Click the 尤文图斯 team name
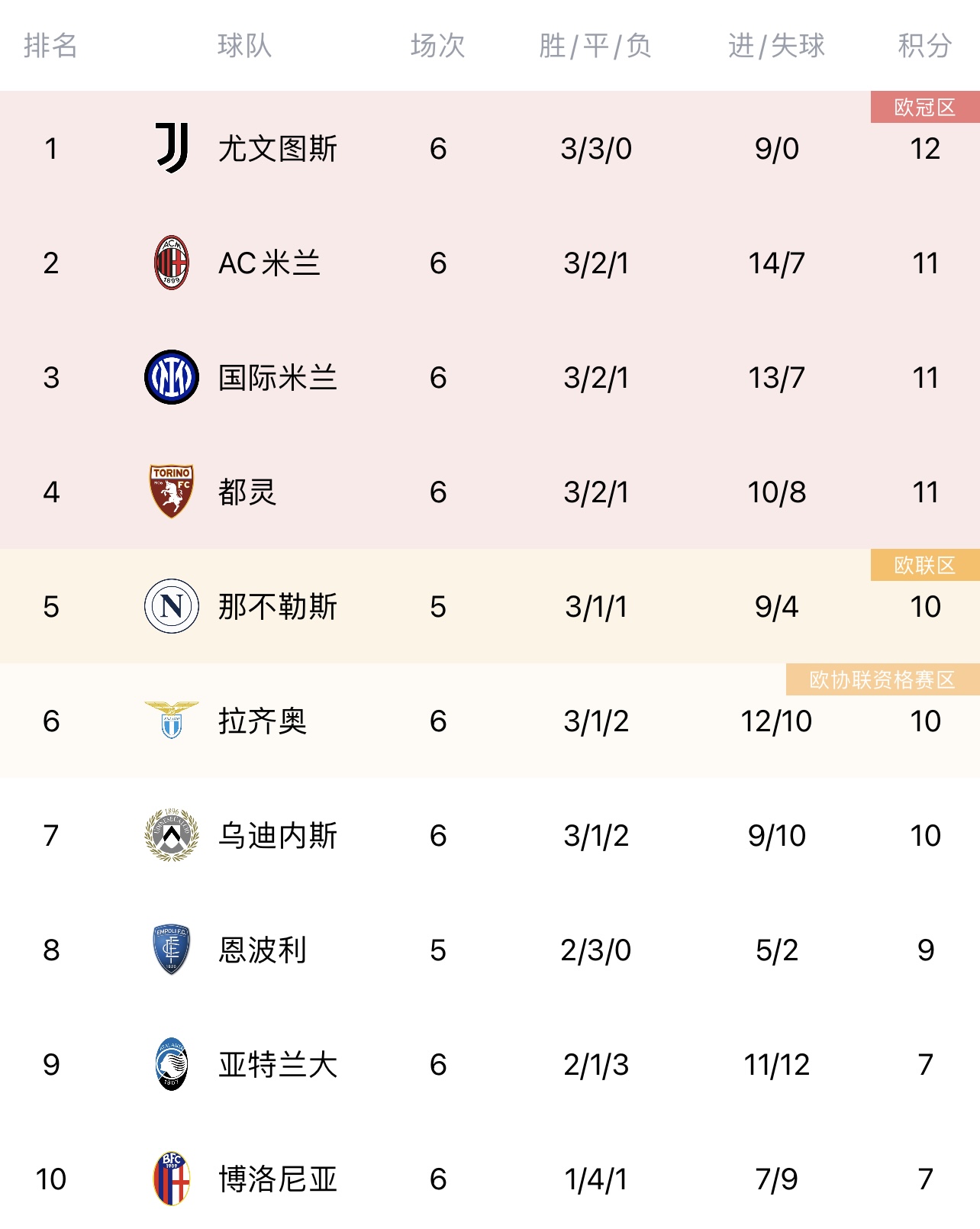The height and width of the screenshot is (1229, 980). tap(278, 149)
